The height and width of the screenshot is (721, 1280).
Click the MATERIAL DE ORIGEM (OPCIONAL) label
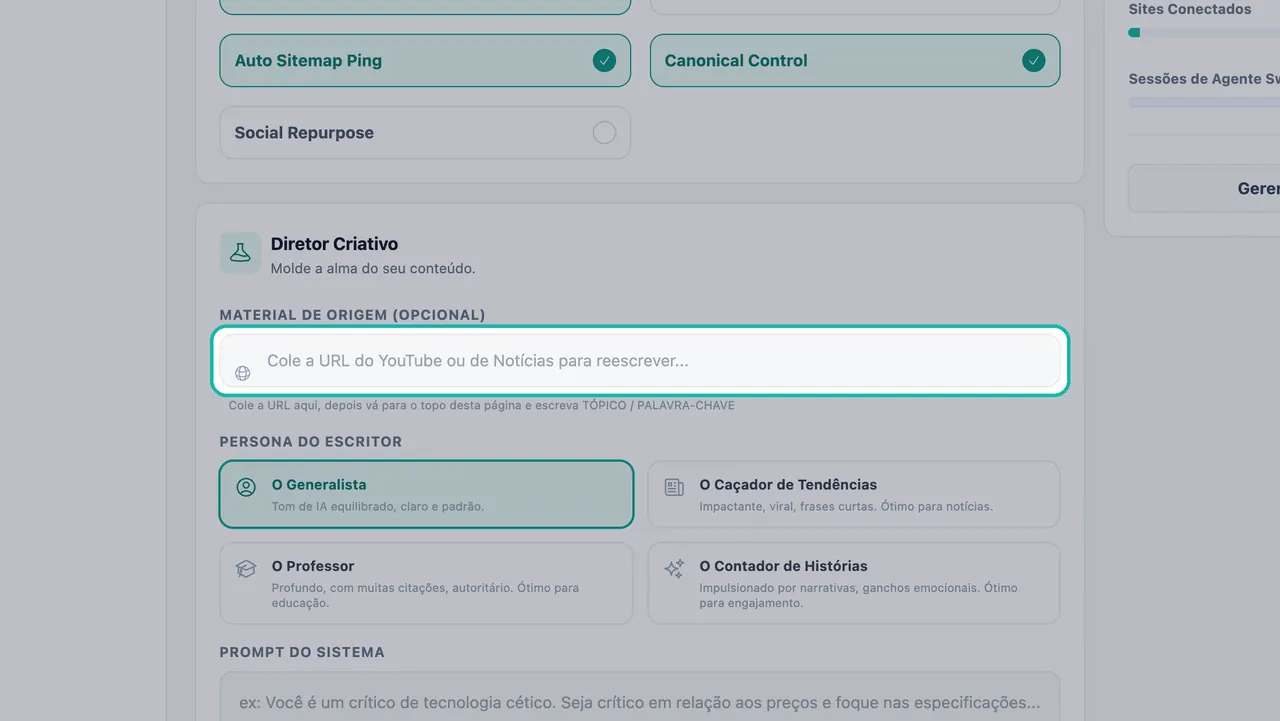[352, 315]
